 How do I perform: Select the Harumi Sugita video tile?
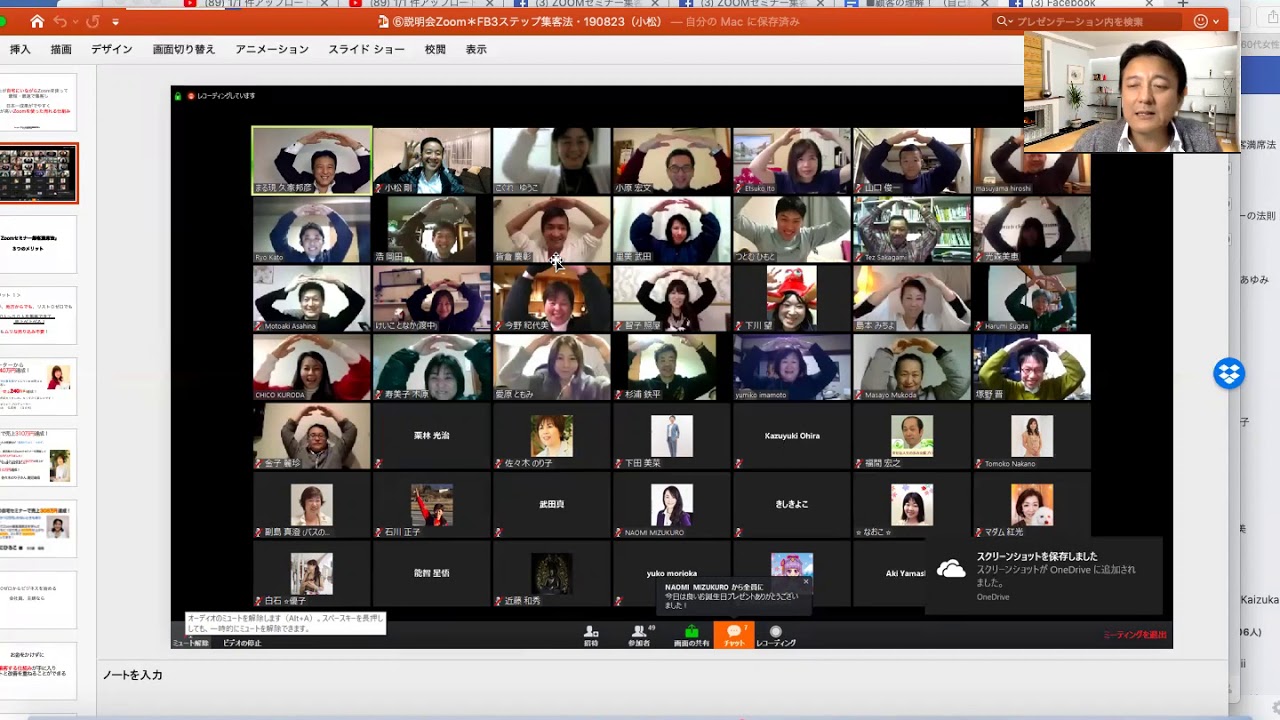1032,298
